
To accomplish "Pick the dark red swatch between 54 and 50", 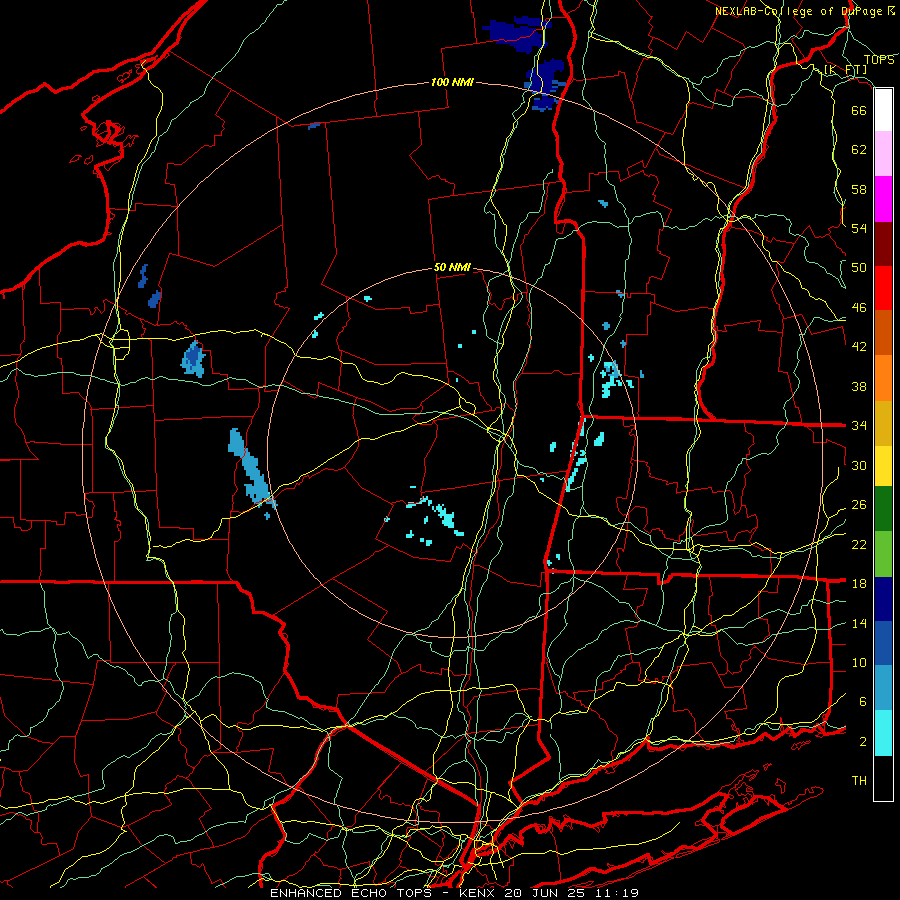I will 883,245.
